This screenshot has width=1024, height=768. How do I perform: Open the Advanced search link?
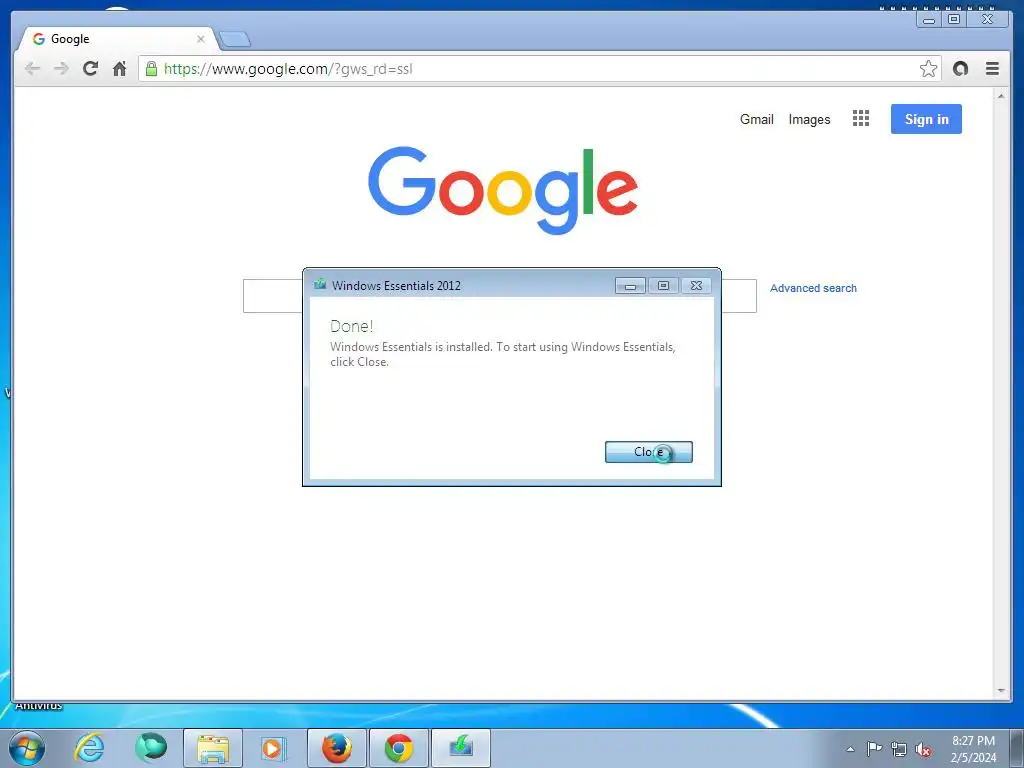pos(813,288)
